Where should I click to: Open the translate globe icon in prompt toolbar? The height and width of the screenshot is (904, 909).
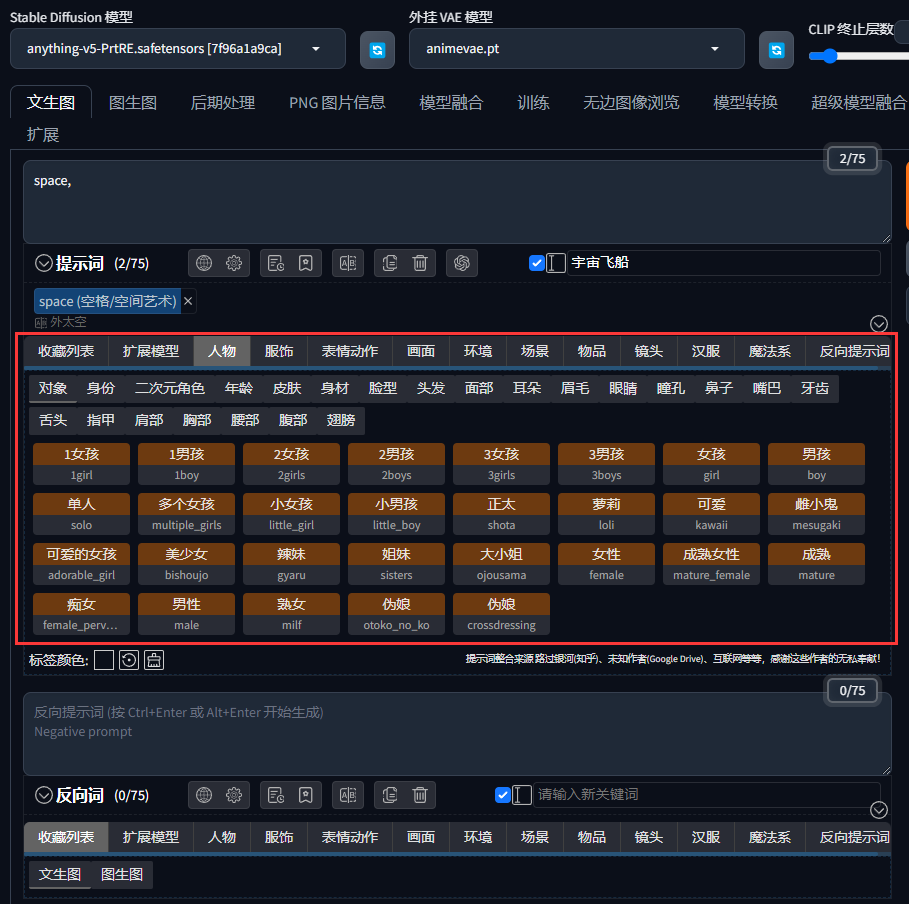[x=203, y=263]
